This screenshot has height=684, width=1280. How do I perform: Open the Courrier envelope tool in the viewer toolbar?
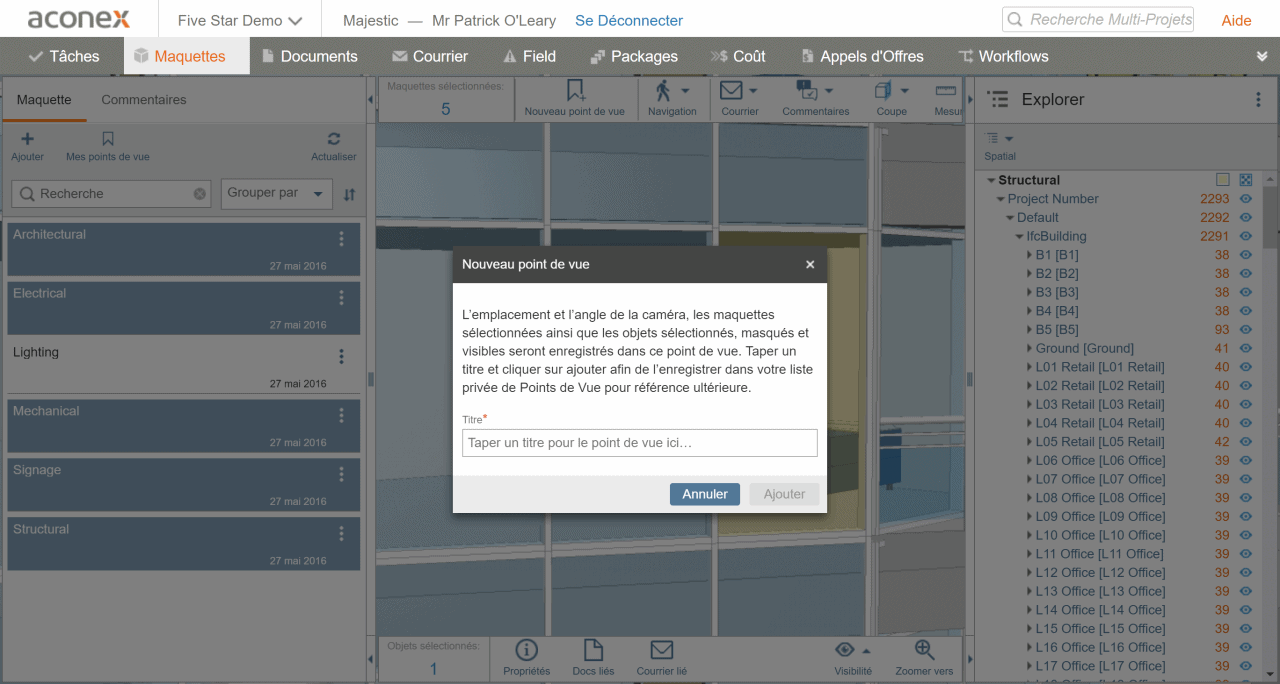(740, 99)
